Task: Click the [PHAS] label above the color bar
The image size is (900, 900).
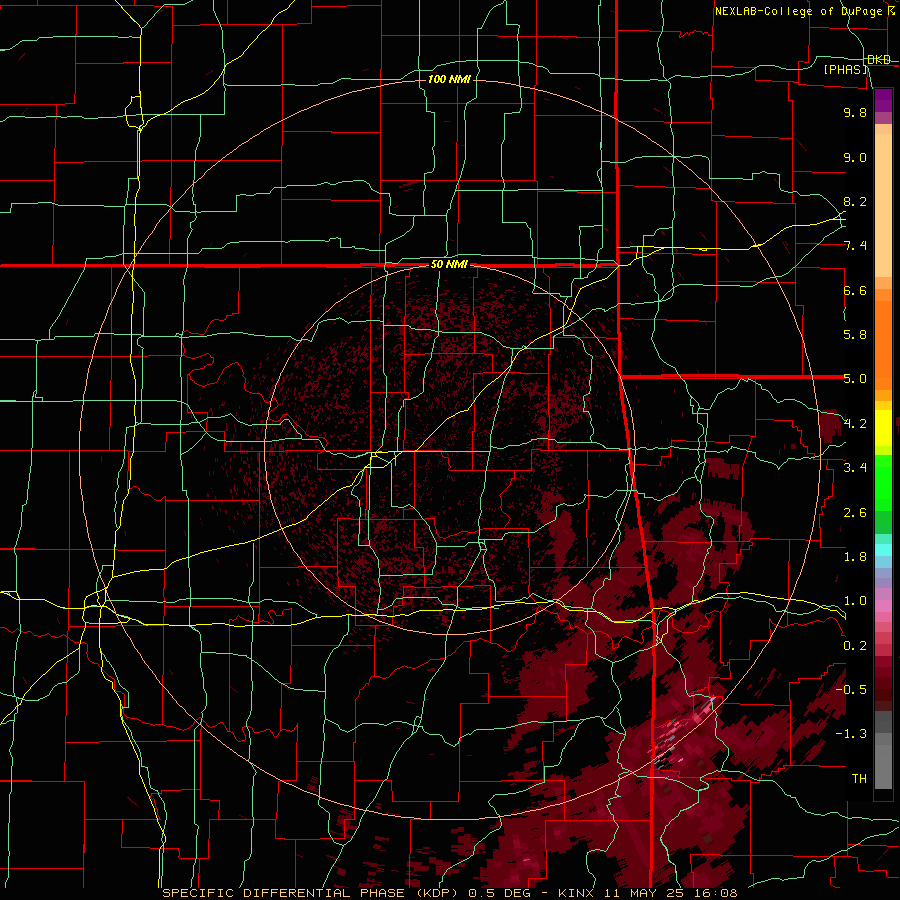Action: [x=845, y=70]
